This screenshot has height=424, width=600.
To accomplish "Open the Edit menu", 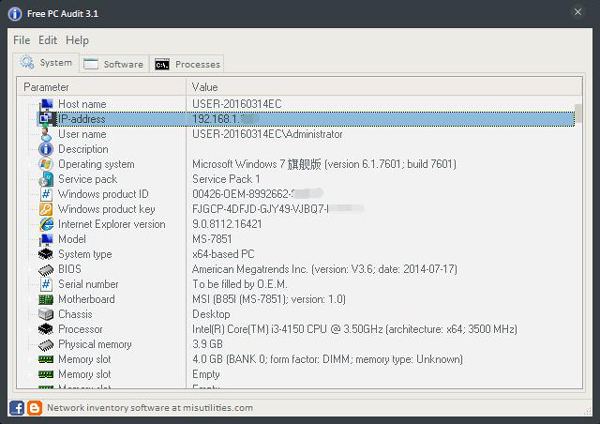I will click(47, 40).
